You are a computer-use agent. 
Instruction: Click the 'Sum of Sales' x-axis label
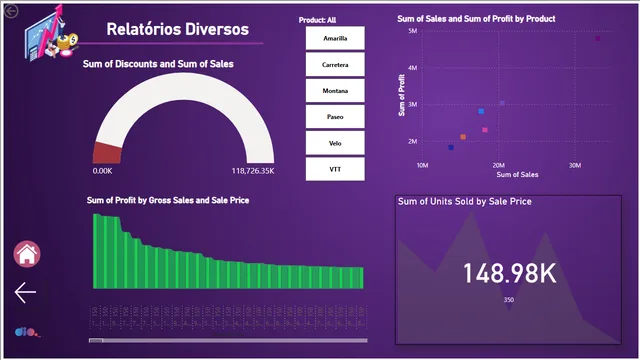pyautogui.click(x=517, y=175)
